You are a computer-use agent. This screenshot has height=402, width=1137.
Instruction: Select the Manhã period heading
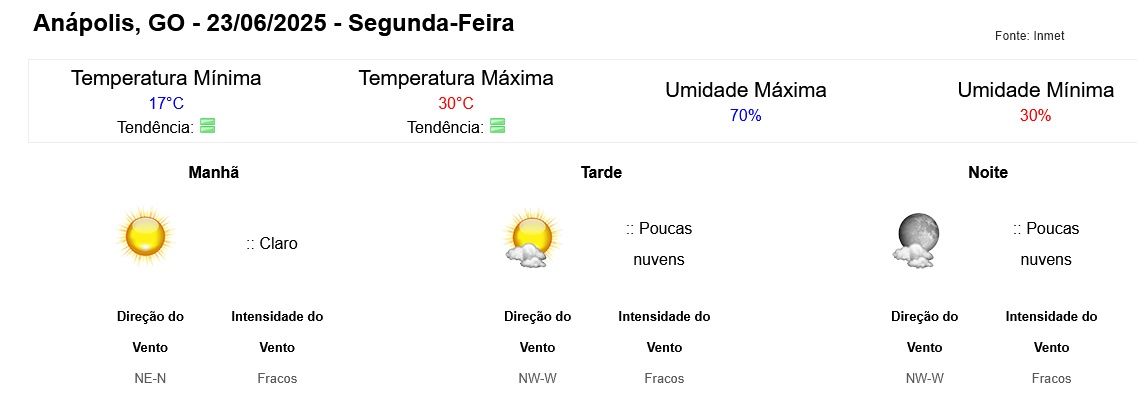(213, 173)
